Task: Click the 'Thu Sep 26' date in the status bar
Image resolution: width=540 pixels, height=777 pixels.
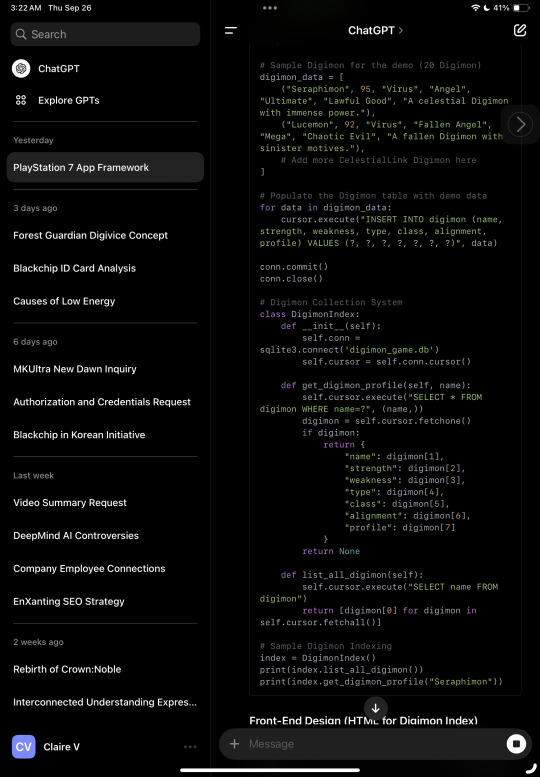Action: (70, 8)
